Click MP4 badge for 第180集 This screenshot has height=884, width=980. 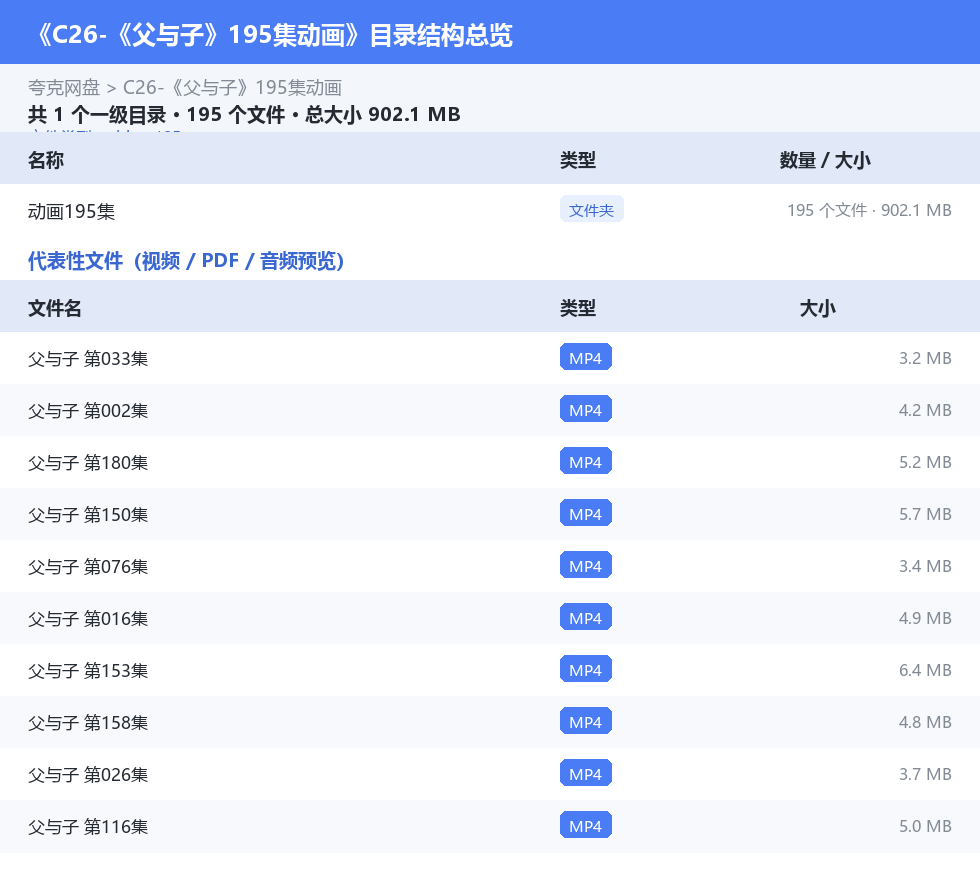586,461
